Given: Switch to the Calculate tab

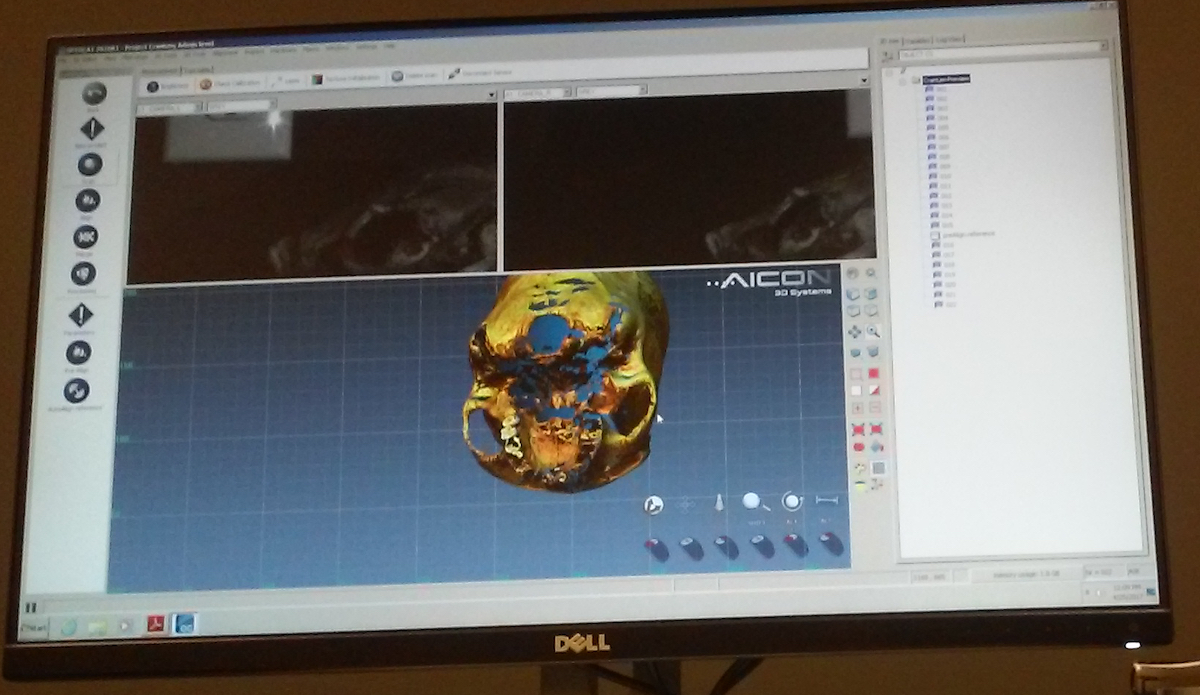Looking at the screenshot, I should tap(198, 70).
